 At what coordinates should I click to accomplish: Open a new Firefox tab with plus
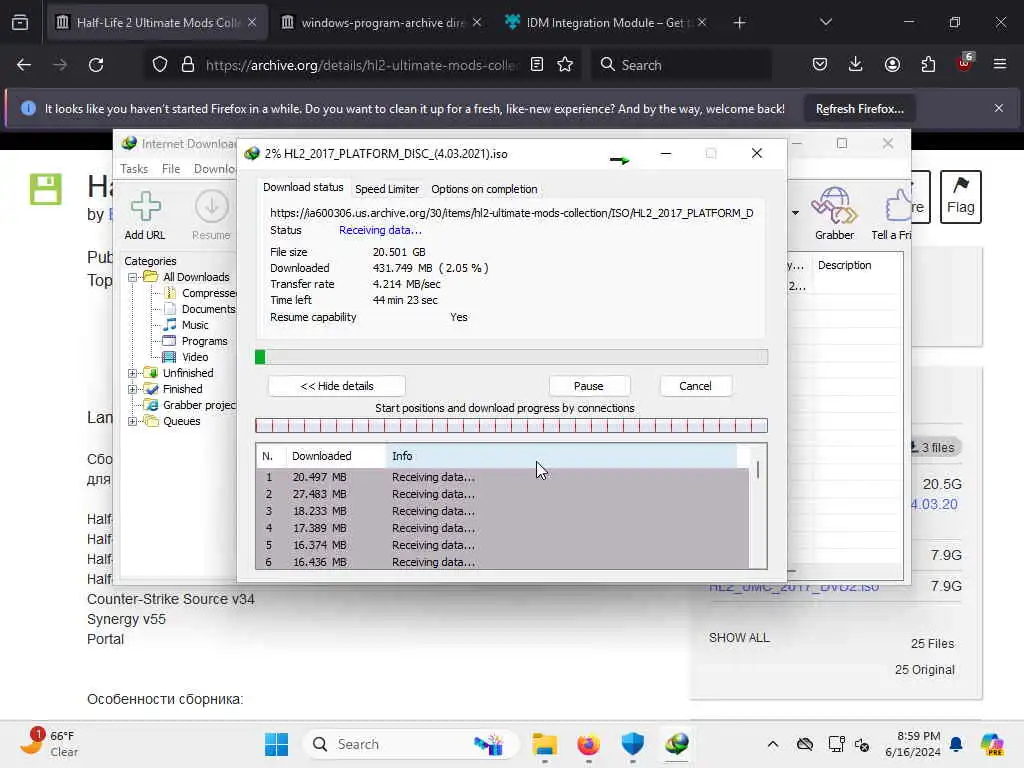(739, 23)
